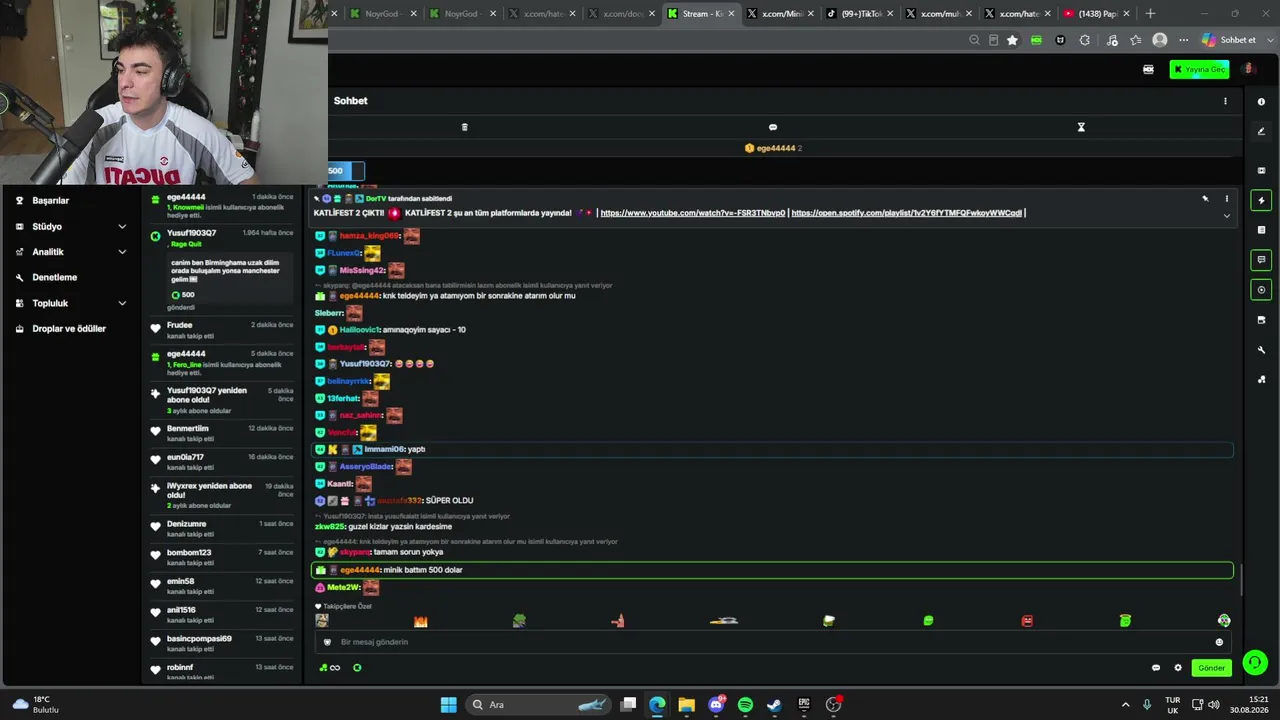1280x720 pixels.
Task: Click the zoom magnifier icon in address bar
Action: coord(974,40)
